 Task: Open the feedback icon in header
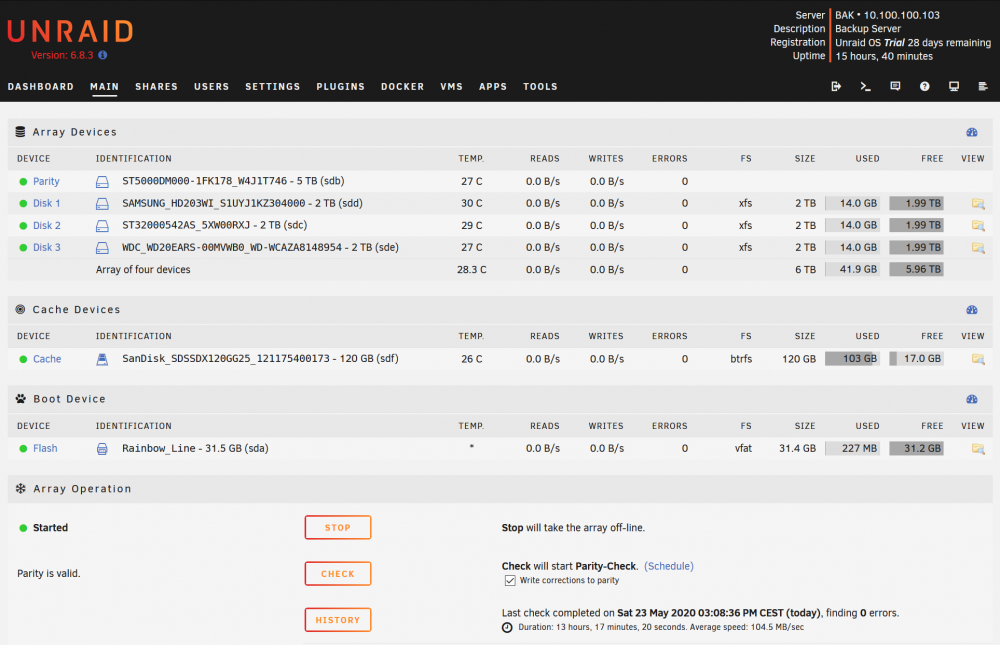[x=895, y=86]
